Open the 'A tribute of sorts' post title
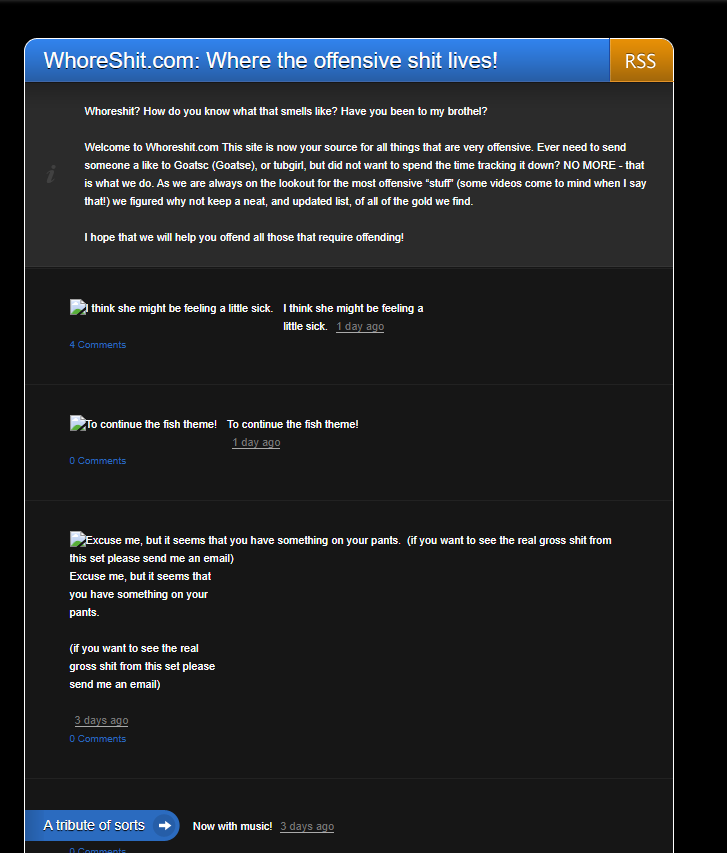This screenshot has height=853, width=727. click(x=94, y=825)
